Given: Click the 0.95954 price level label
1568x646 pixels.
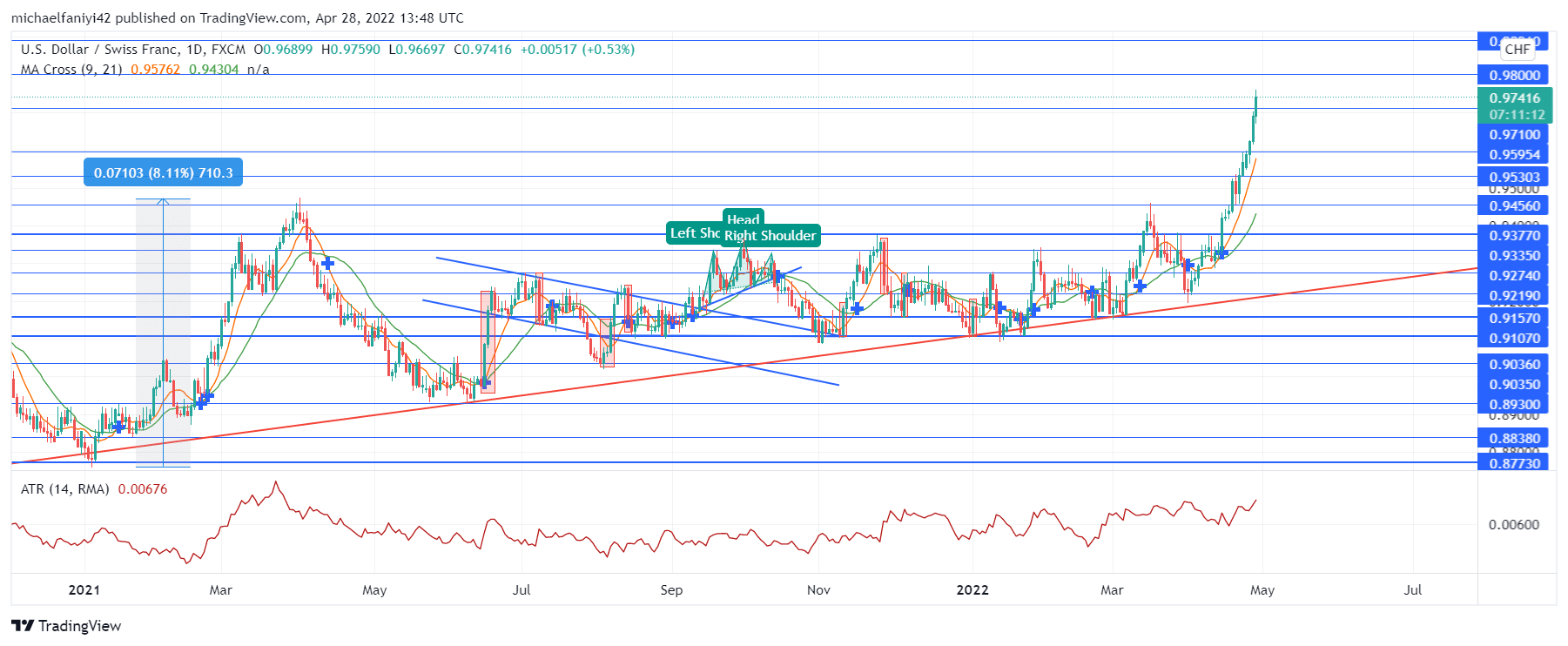Looking at the screenshot, I should (x=1515, y=154).
